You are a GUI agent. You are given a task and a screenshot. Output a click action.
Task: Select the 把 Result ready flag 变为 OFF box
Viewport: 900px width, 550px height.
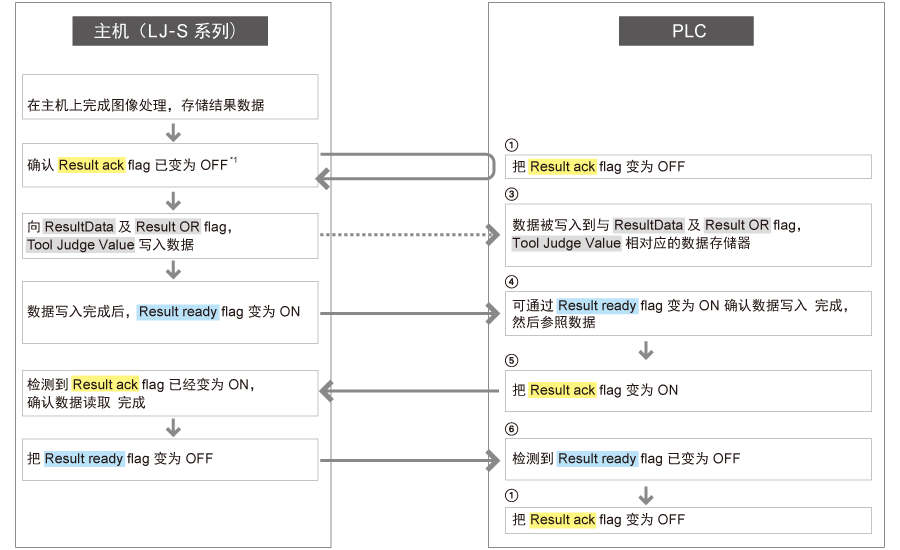click(170, 459)
